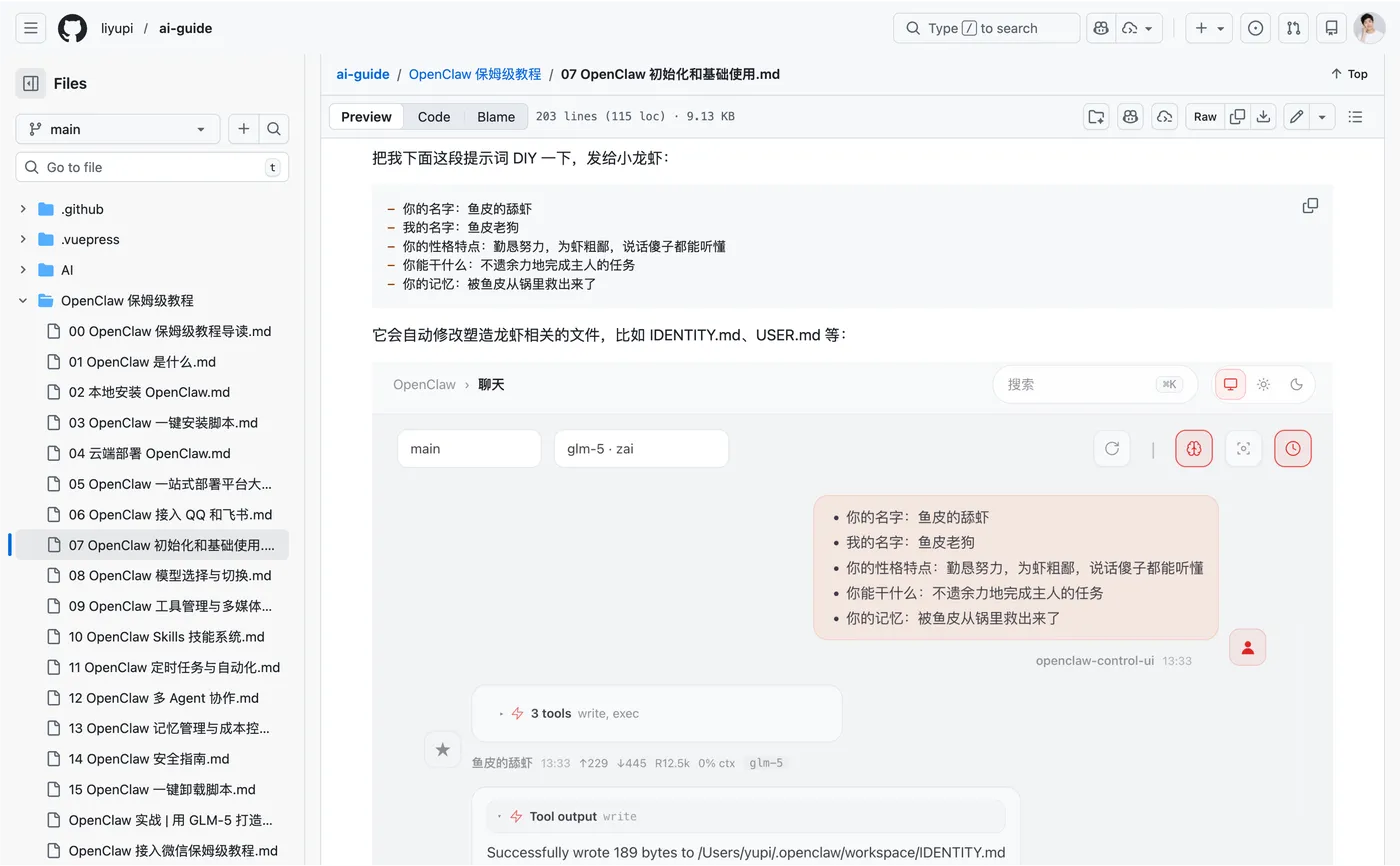Open 00 OpenClaw 保姆级教程导读.md file

(x=168, y=331)
